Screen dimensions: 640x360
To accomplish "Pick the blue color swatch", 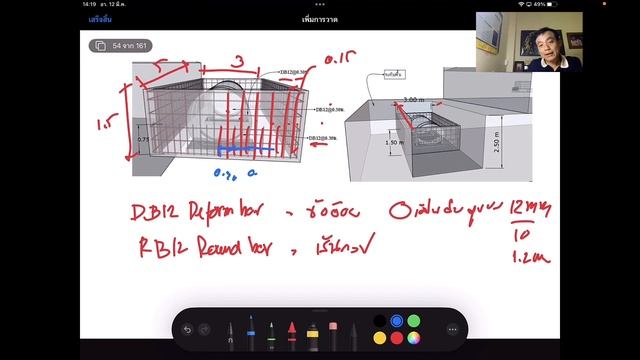I will click(396, 321).
